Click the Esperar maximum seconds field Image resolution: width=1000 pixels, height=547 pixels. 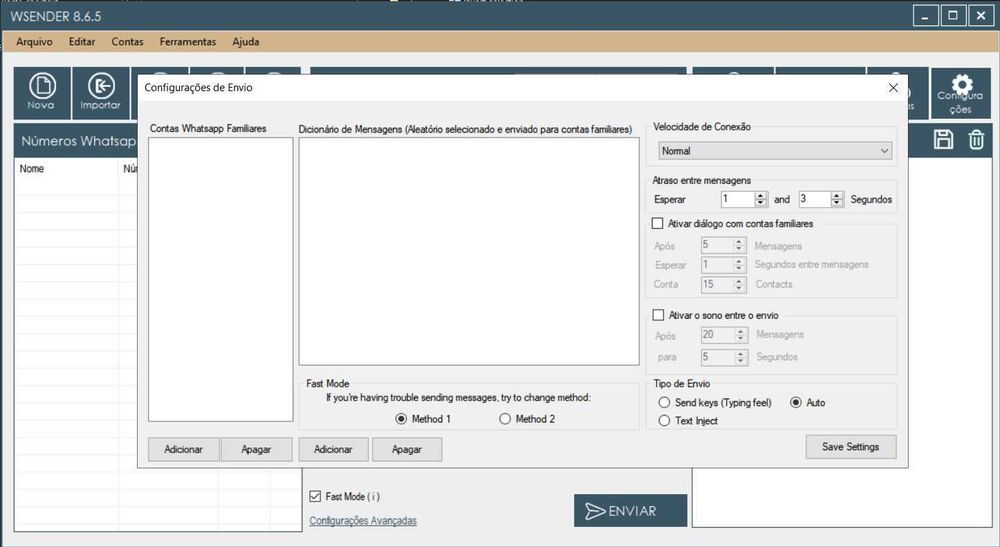(814, 199)
